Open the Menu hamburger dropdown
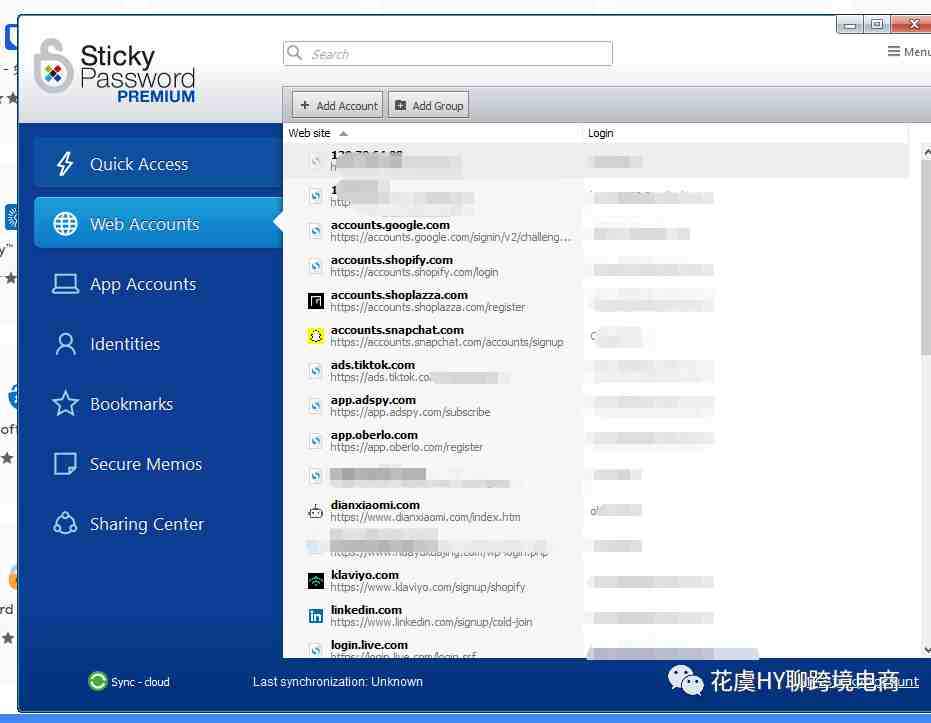Image resolution: width=931 pixels, height=723 pixels. pos(908,52)
